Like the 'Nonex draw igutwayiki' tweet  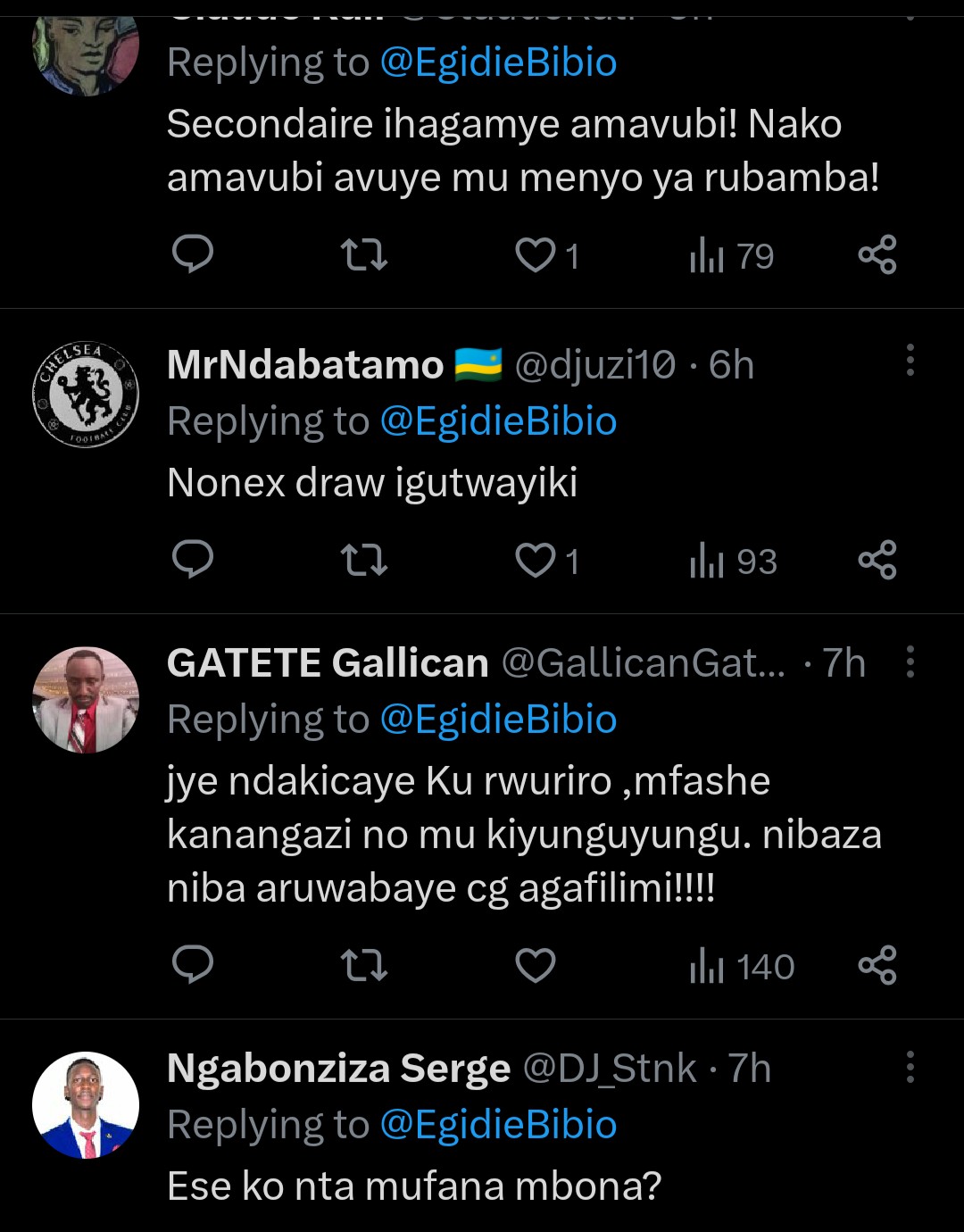point(536,561)
